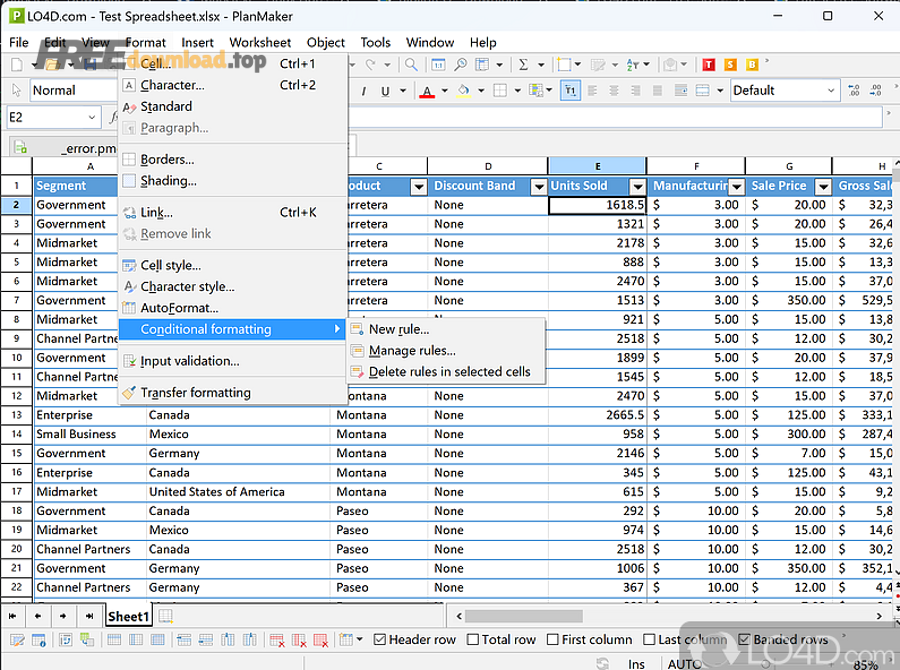
Task: Open BasicMaker via yellow B icon
Action: pyautogui.click(x=752, y=64)
